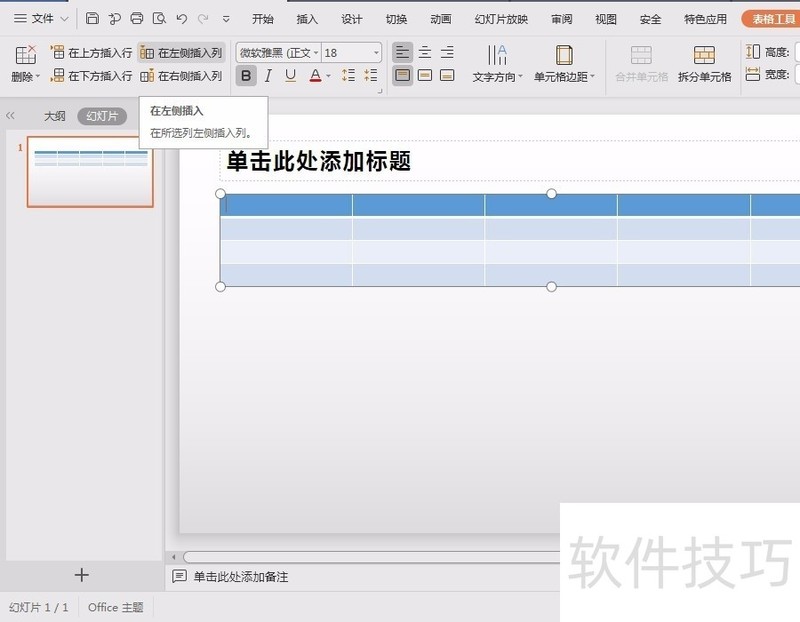Switch to the 切换 tab
Image resolution: width=800 pixels, height=622 pixels.
coord(396,19)
